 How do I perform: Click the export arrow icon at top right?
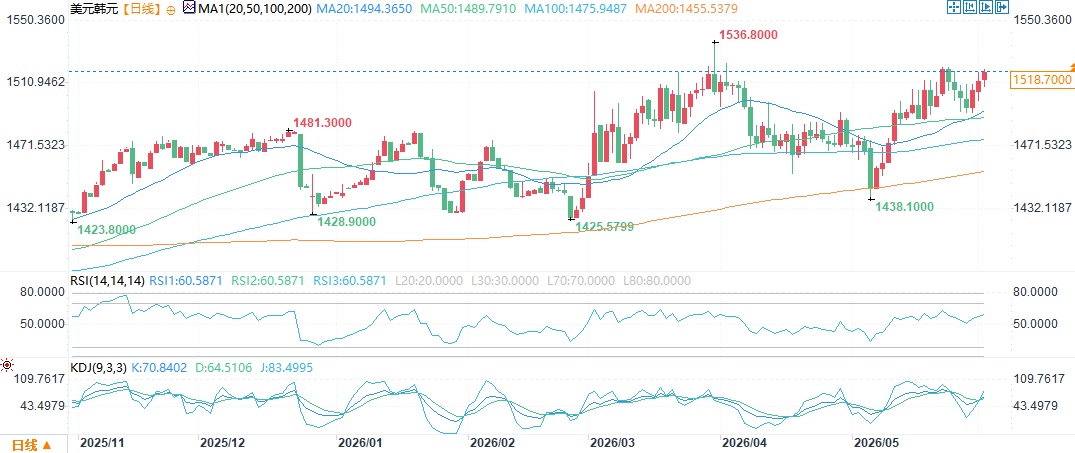coord(1002,8)
